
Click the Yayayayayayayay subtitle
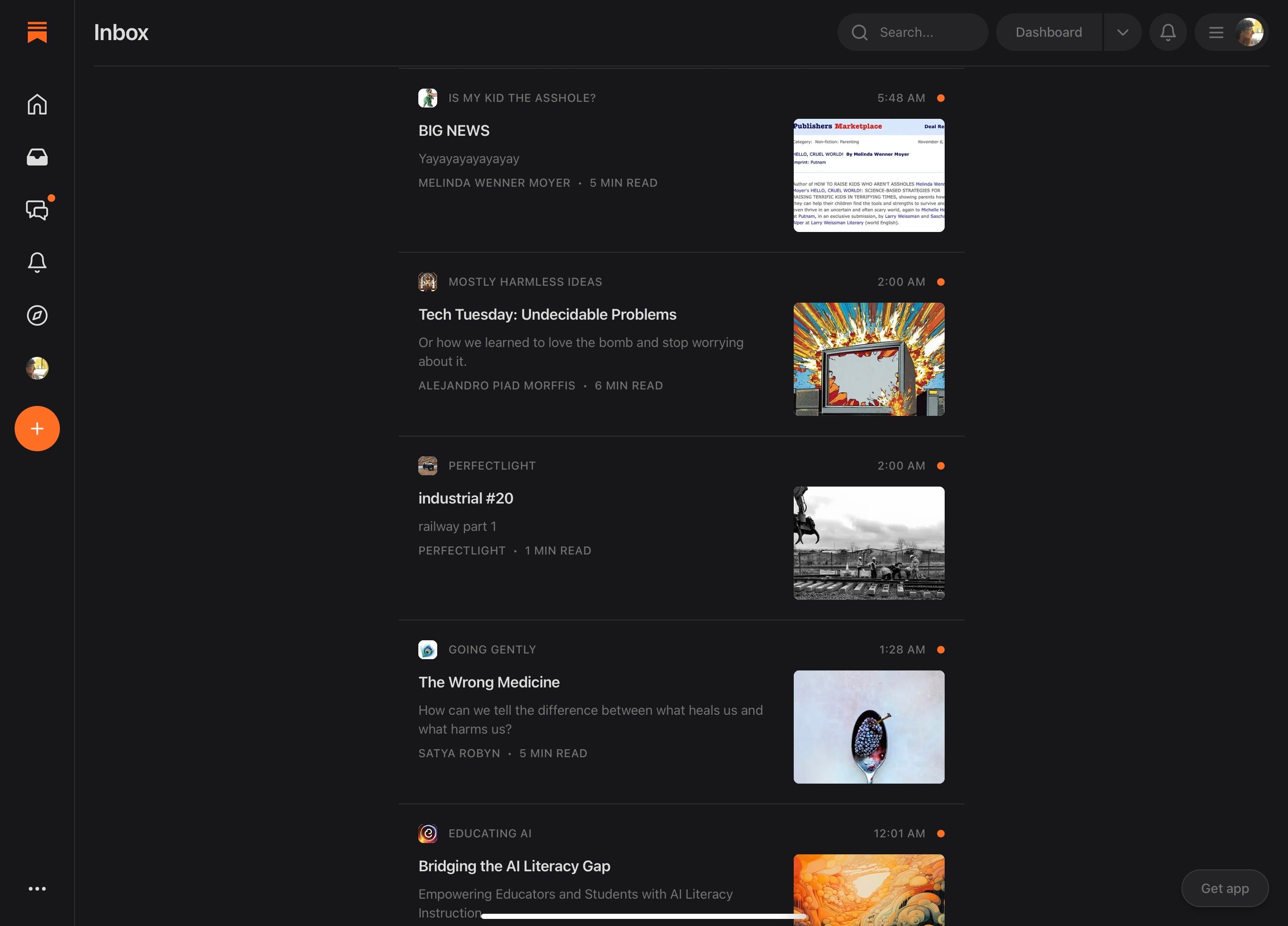point(468,159)
